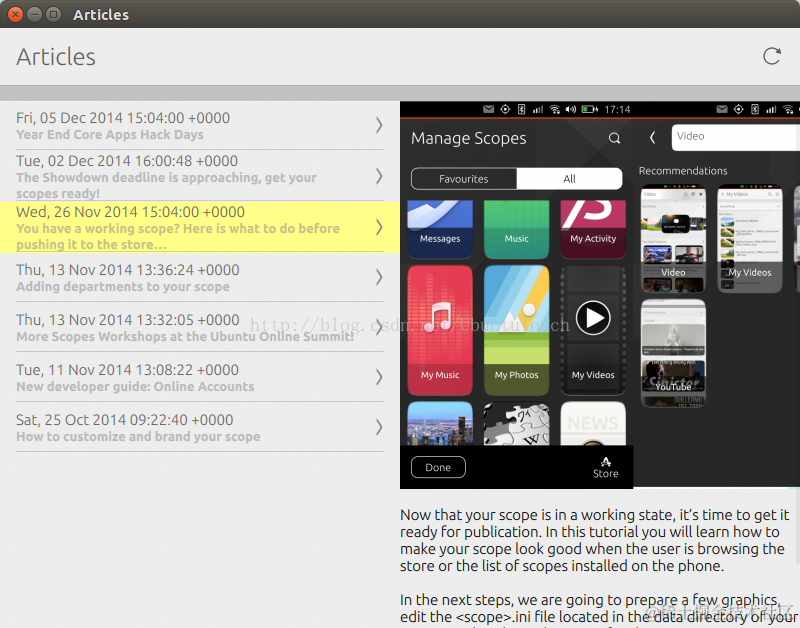Open article 'How to customize and brand your scope'
The width and height of the screenshot is (800, 628).
click(200, 427)
